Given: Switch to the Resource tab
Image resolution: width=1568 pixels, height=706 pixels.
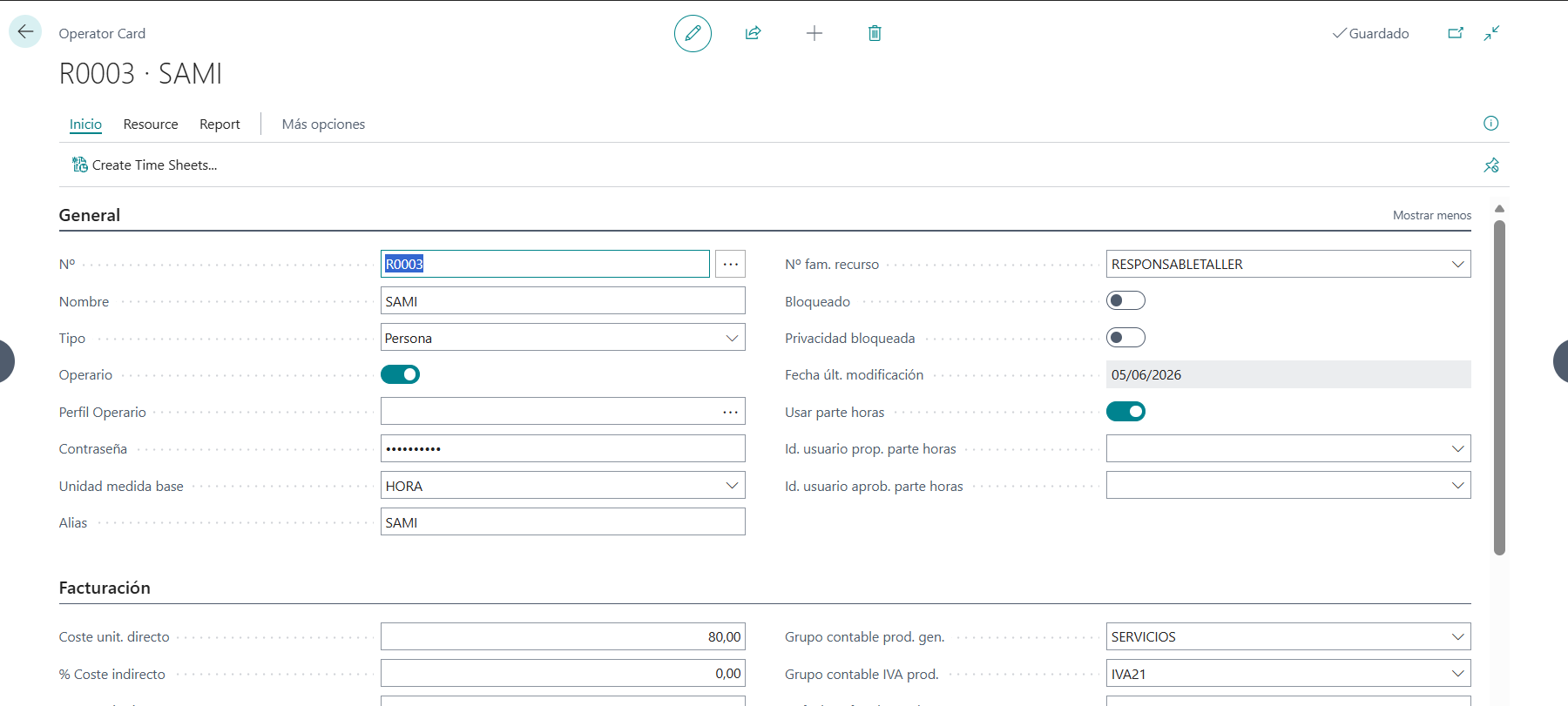Looking at the screenshot, I should pyautogui.click(x=151, y=124).
